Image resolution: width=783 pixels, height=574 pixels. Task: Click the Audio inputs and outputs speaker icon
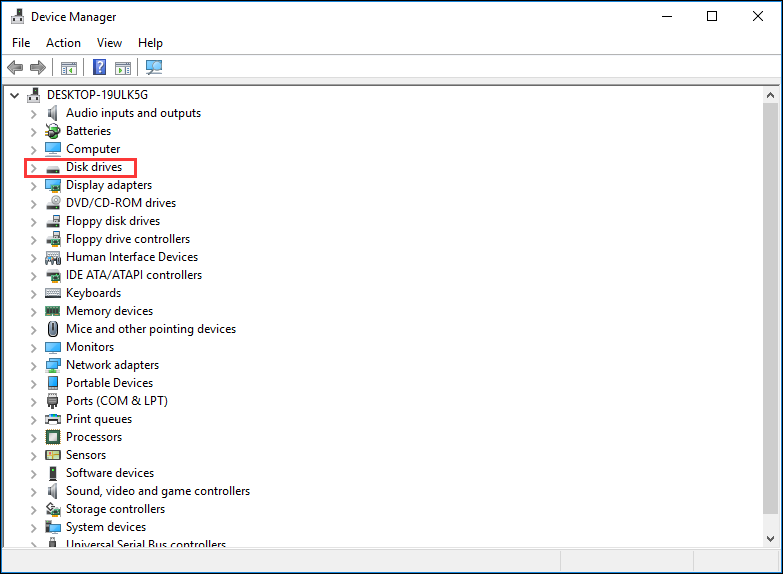52,113
